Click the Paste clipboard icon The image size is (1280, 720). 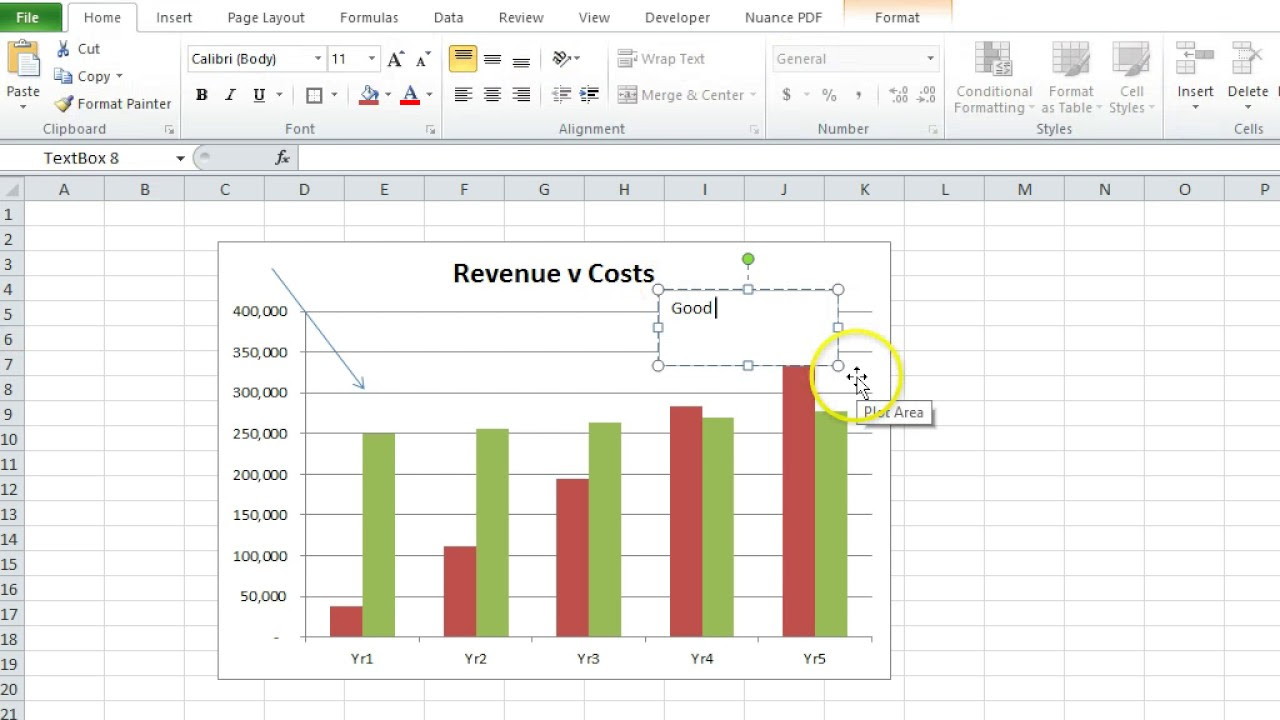(23, 60)
